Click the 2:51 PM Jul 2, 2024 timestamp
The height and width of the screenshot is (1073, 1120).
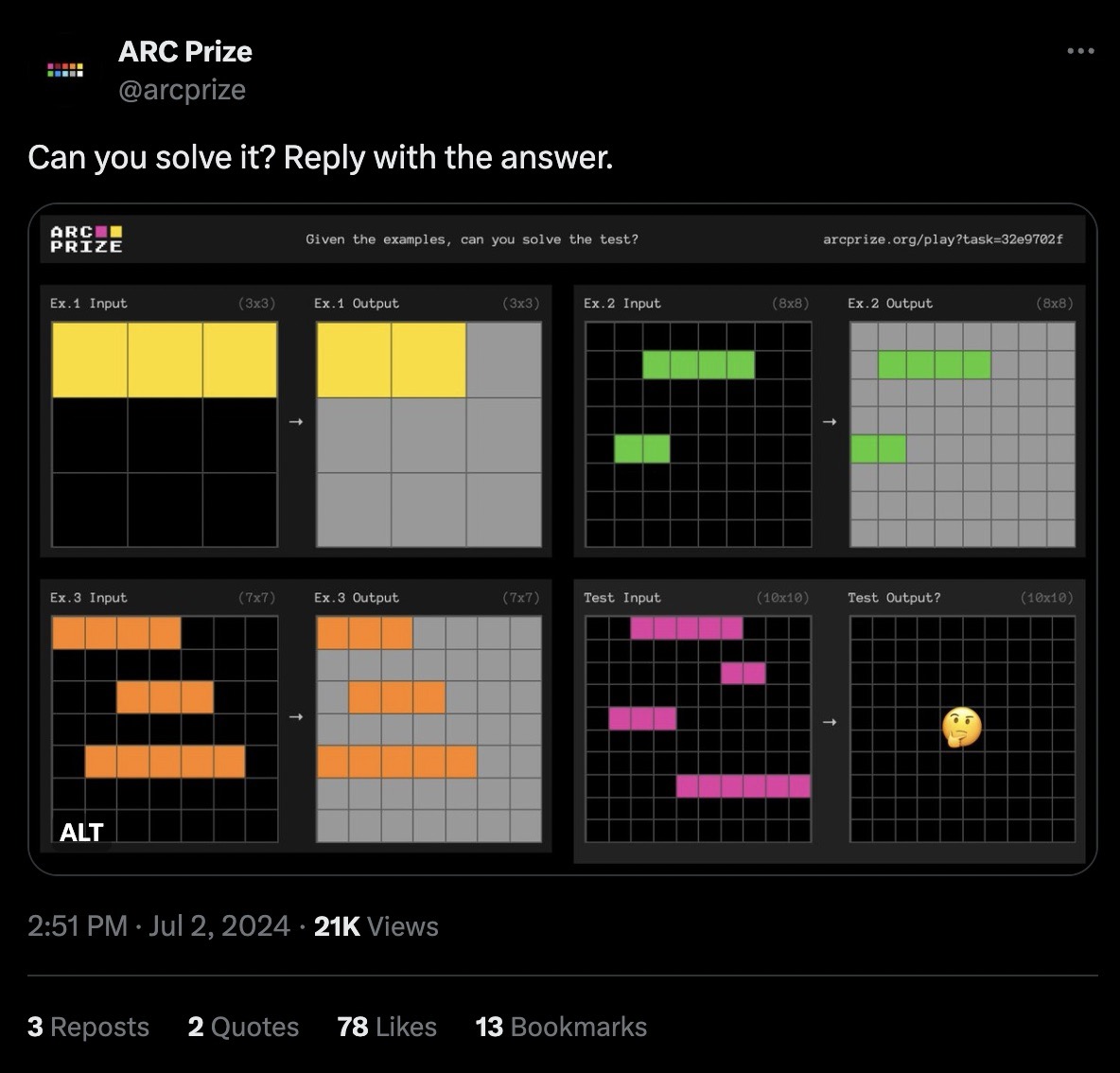[x=159, y=925]
